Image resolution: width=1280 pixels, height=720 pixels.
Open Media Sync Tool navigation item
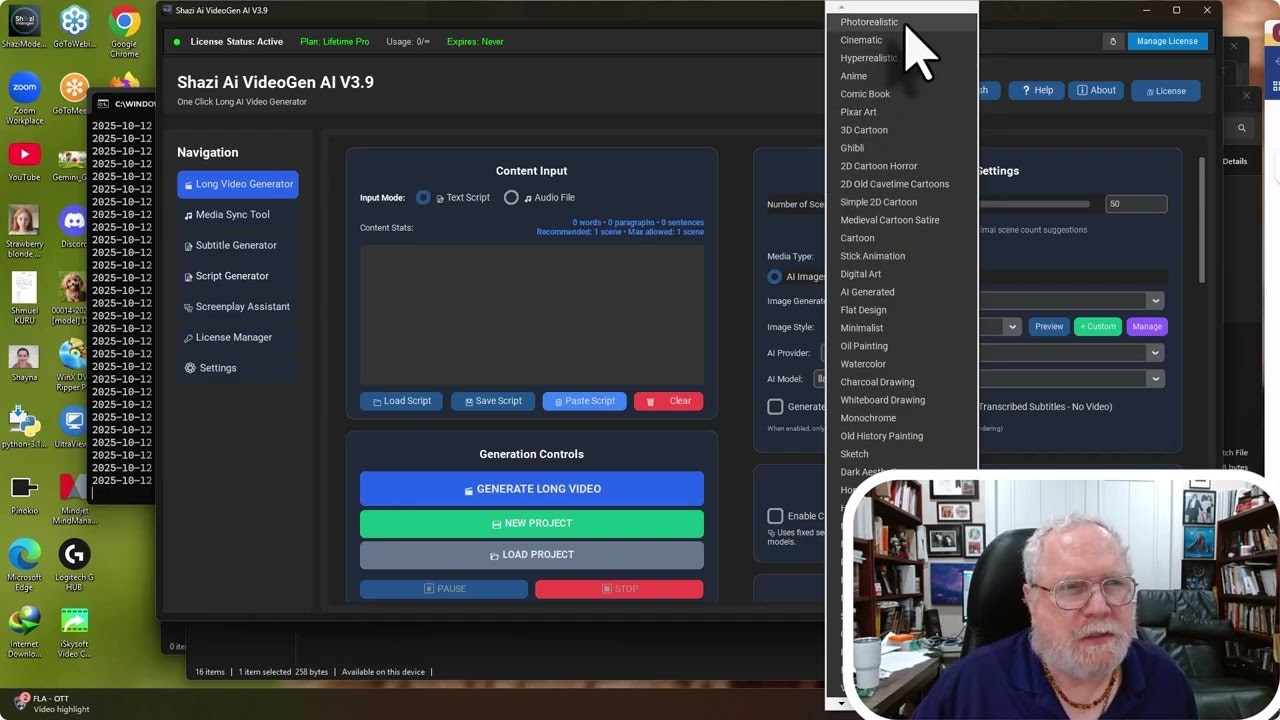(238, 214)
